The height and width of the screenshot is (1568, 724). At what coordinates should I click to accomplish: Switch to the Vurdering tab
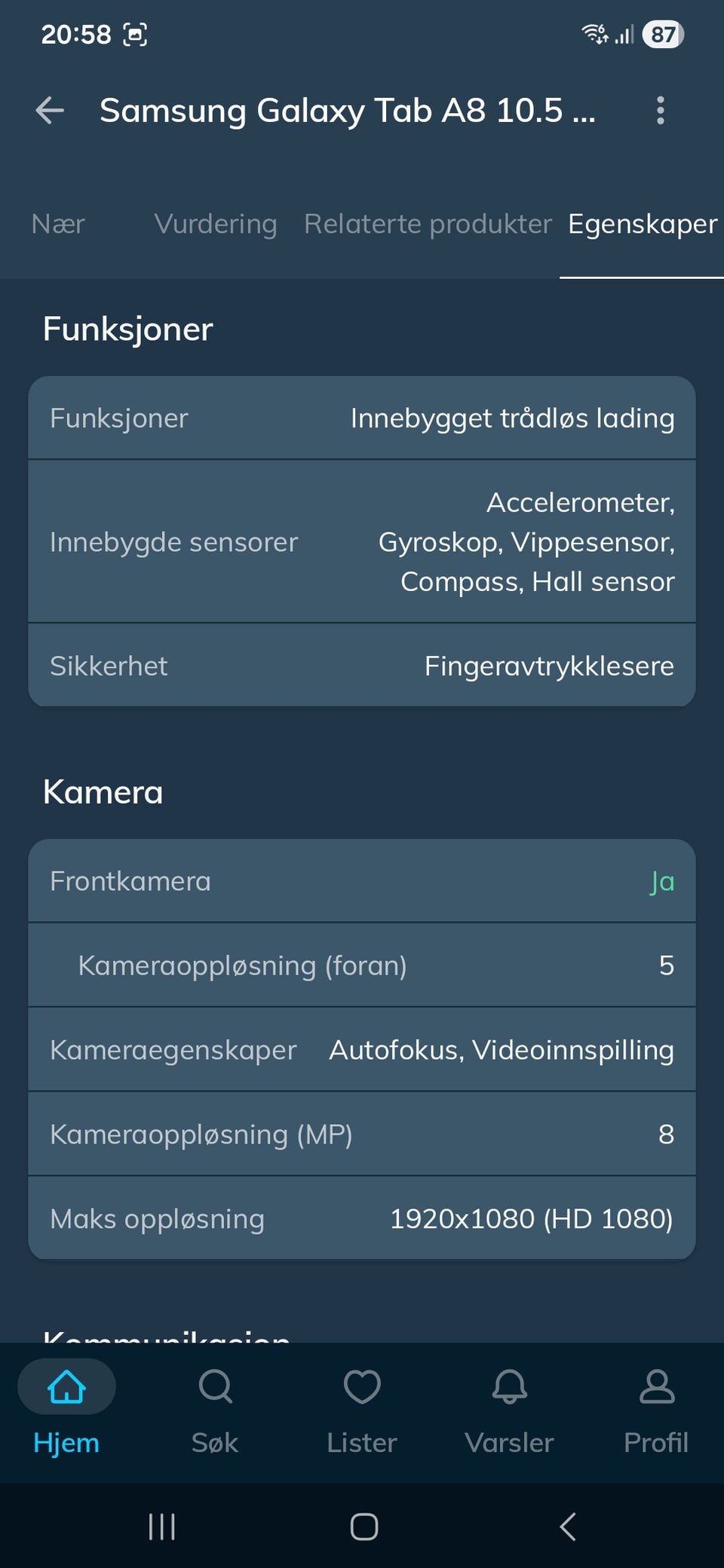tap(216, 224)
